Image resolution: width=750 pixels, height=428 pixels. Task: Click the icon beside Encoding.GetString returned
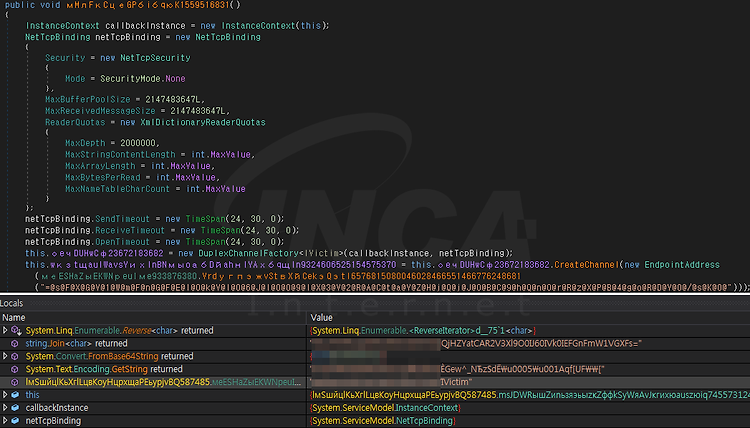coord(15,369)
